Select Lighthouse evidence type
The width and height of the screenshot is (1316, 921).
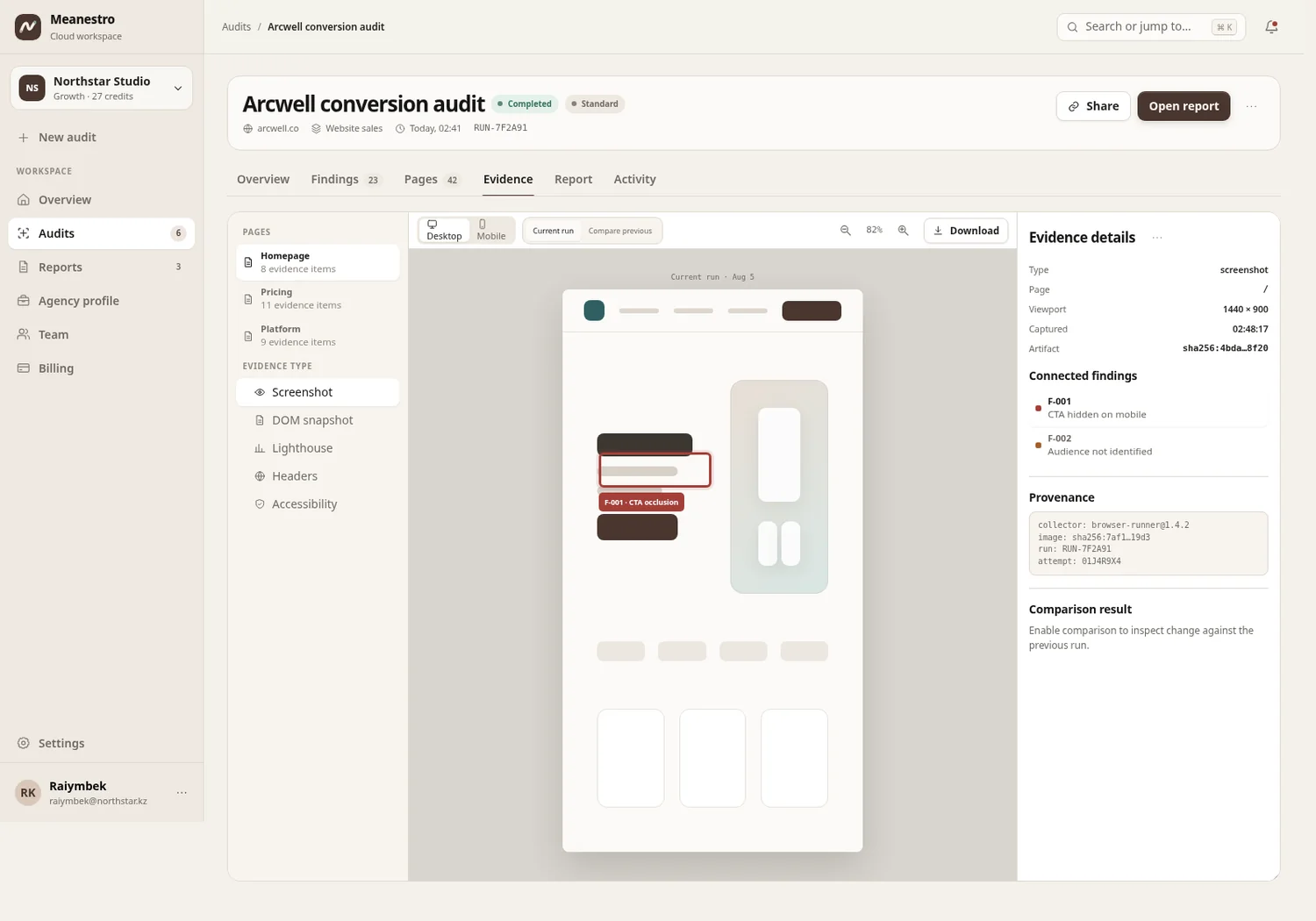pos(318,448)
